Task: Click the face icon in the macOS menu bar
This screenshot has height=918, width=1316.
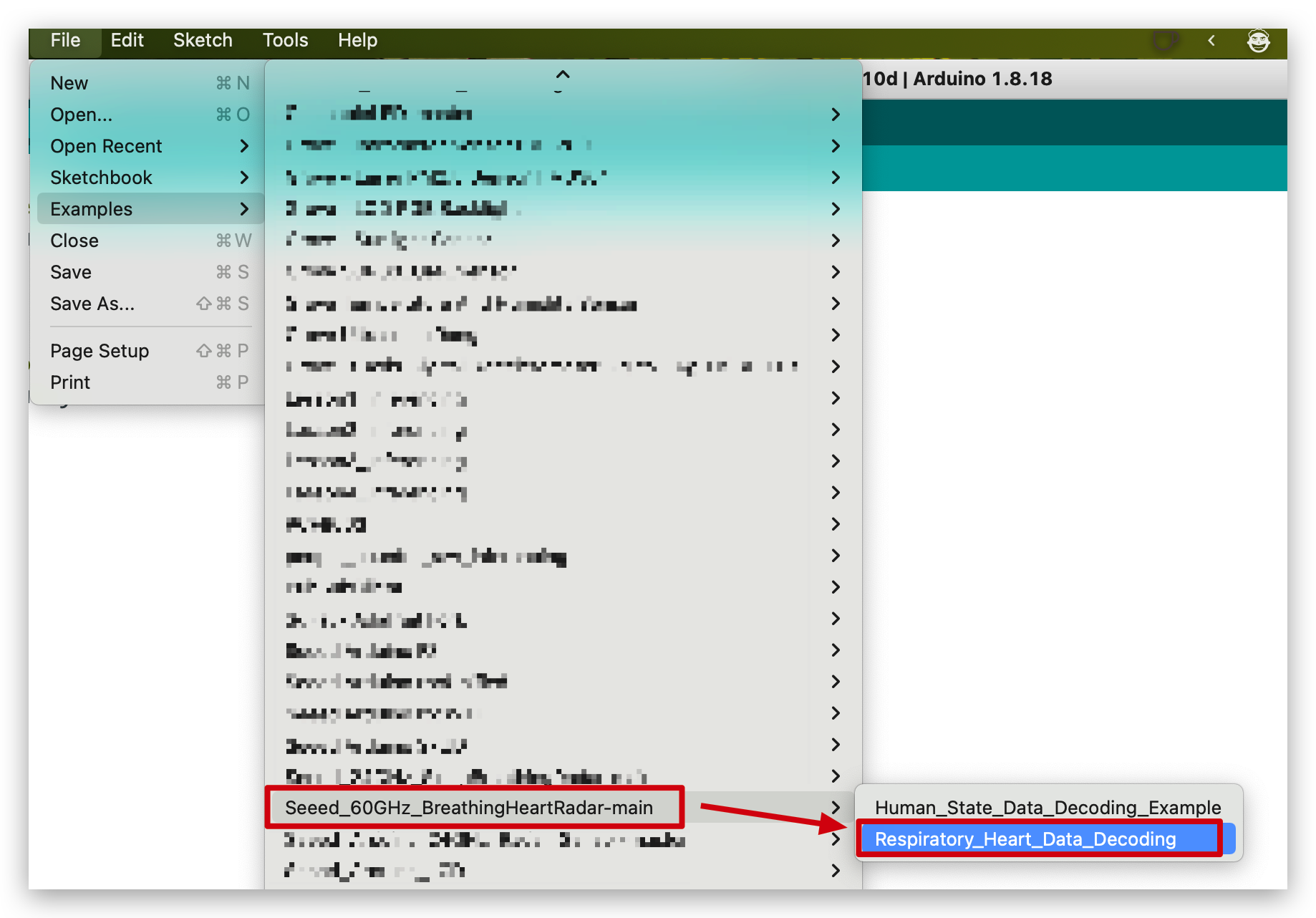Action: 1258,41
